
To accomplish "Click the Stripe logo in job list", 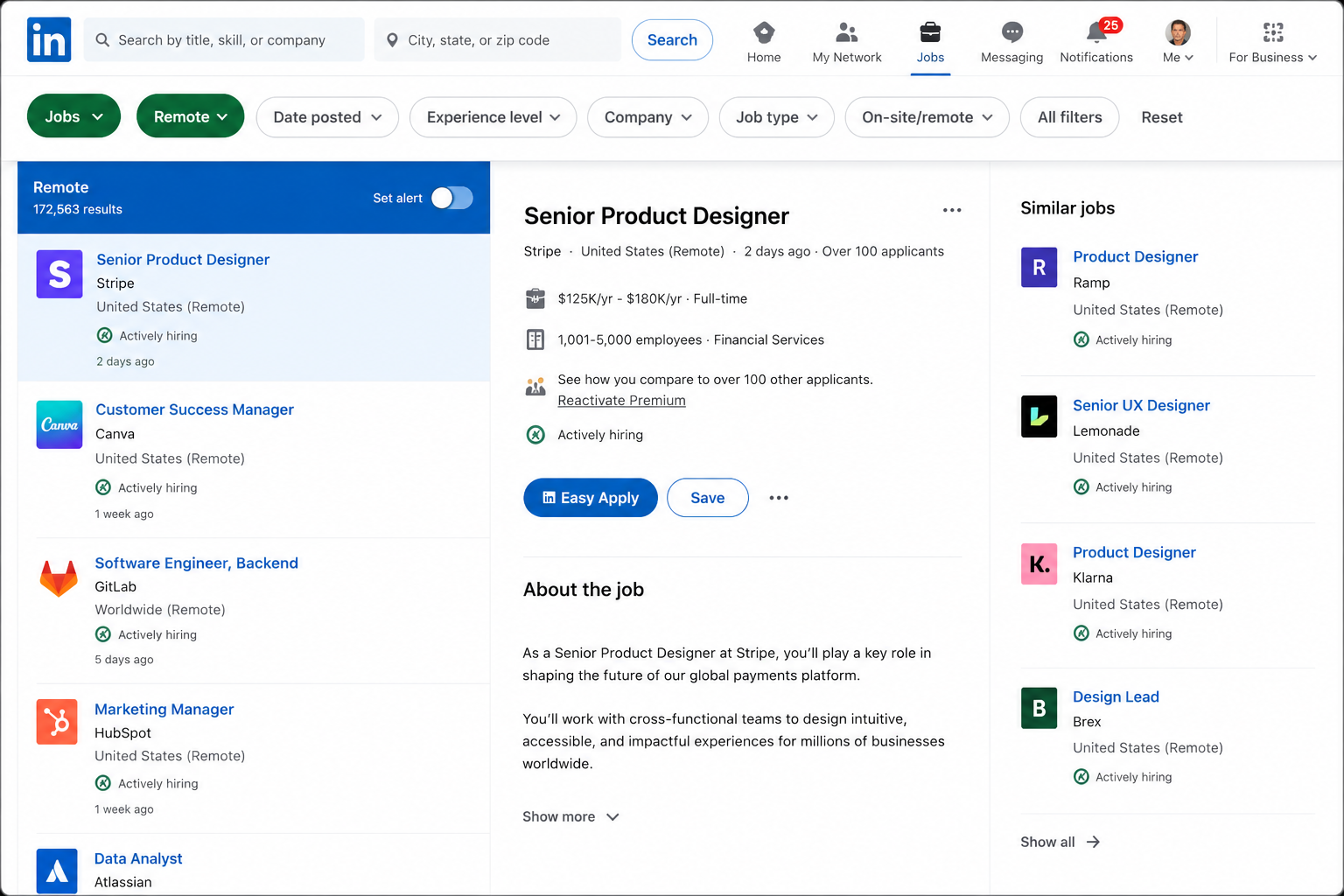I will 59,274.
